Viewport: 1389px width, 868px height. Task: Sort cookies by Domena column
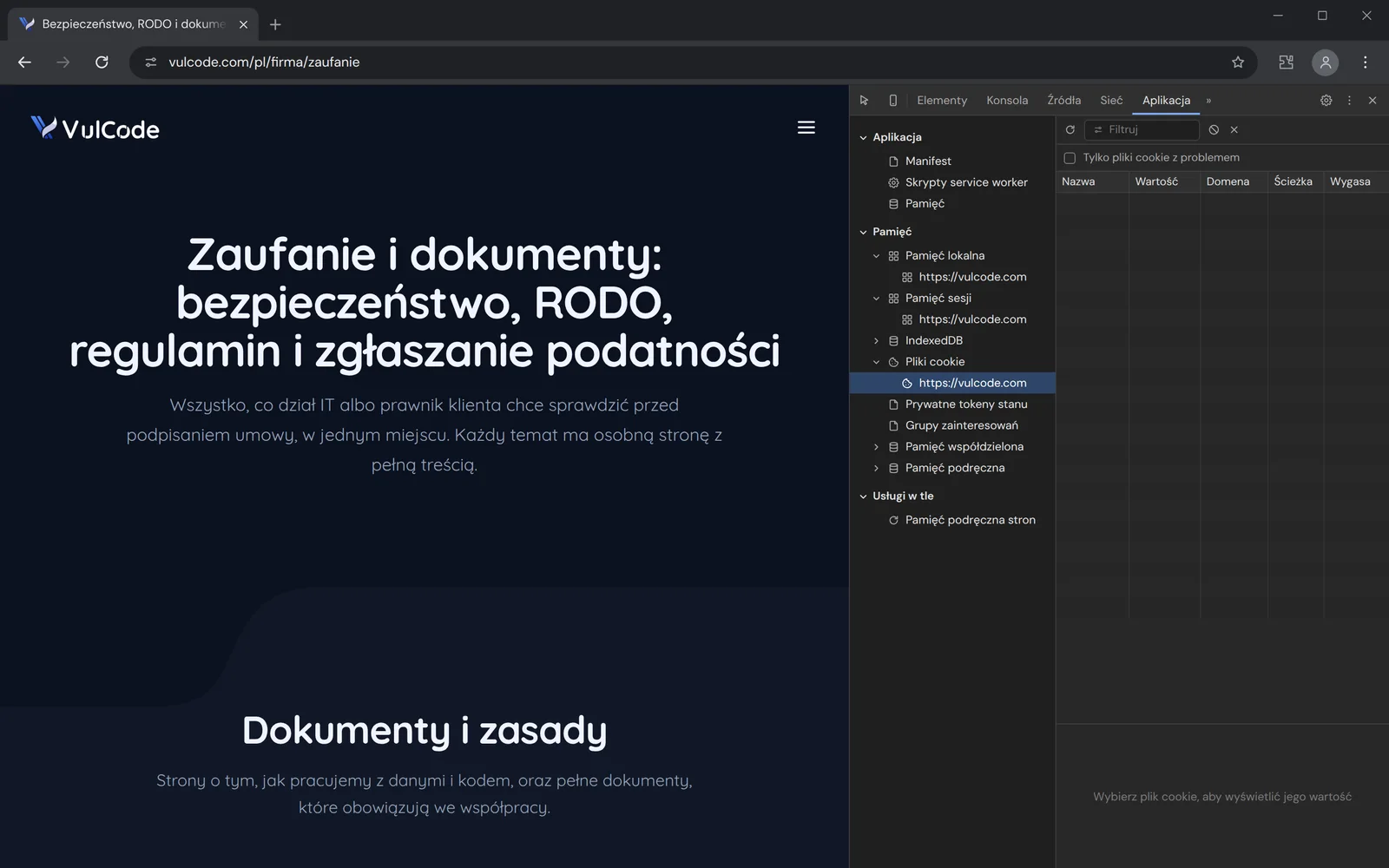coord(1234,181)
